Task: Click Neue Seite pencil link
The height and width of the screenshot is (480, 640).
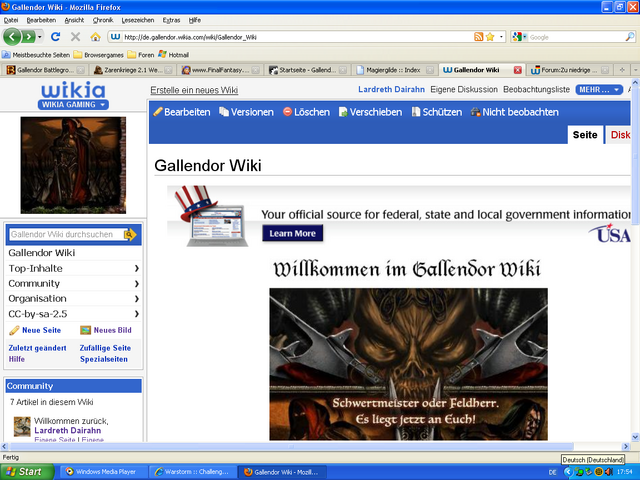Action: [35, 330]
